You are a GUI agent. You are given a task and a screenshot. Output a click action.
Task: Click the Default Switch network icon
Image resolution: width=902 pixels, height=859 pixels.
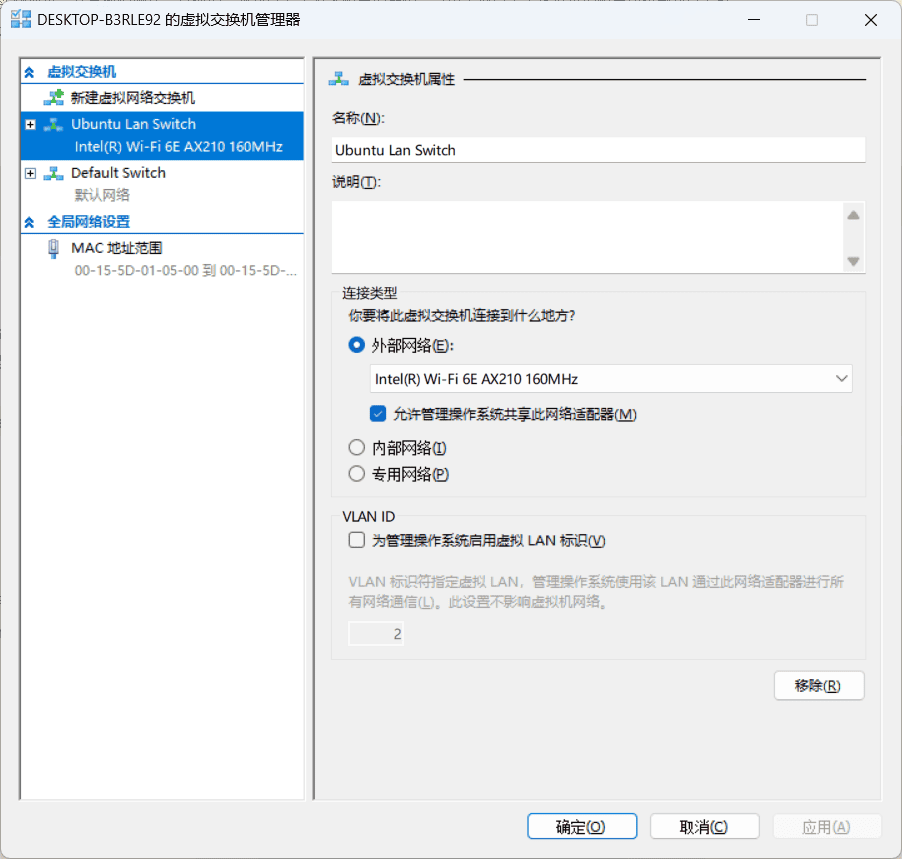pyautogui.click(x=55, y=172)
